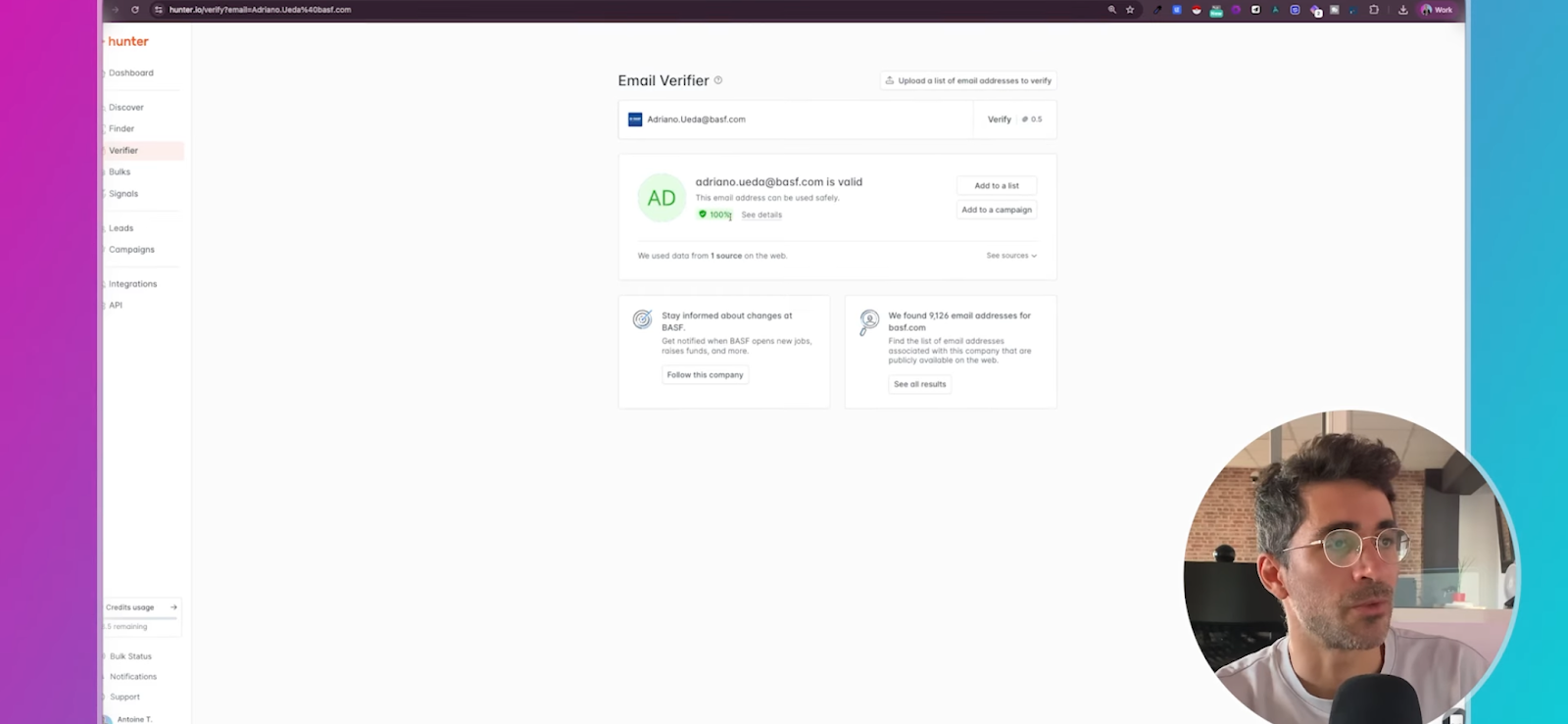Open Dashboard in the sidebar
Image resolution: width=1568 pixels, height=724 pixels.
[x=131, y=72]
